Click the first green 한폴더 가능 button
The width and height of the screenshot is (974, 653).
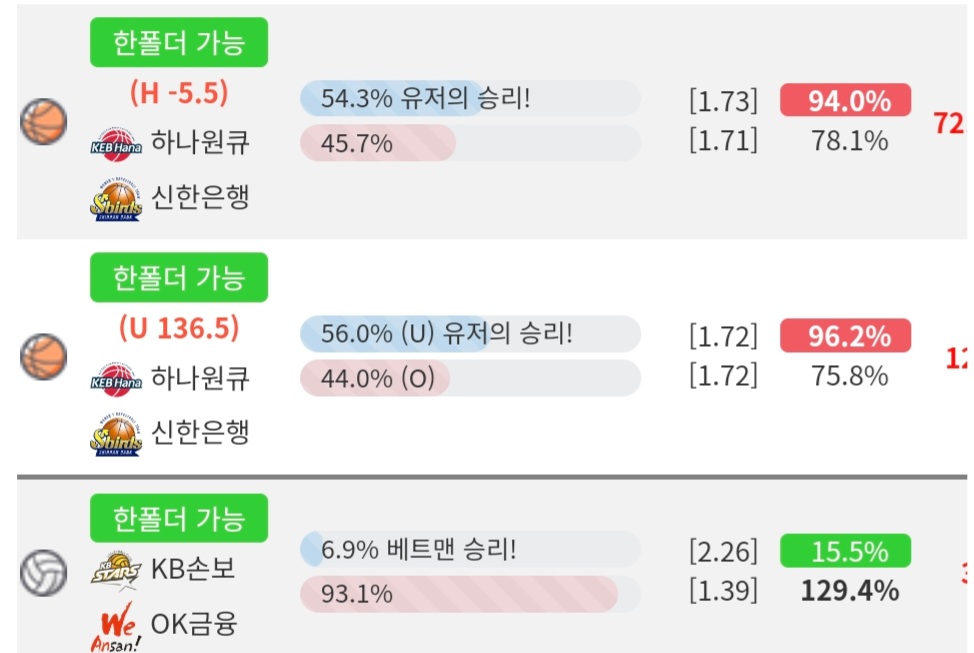click(179, 42)
